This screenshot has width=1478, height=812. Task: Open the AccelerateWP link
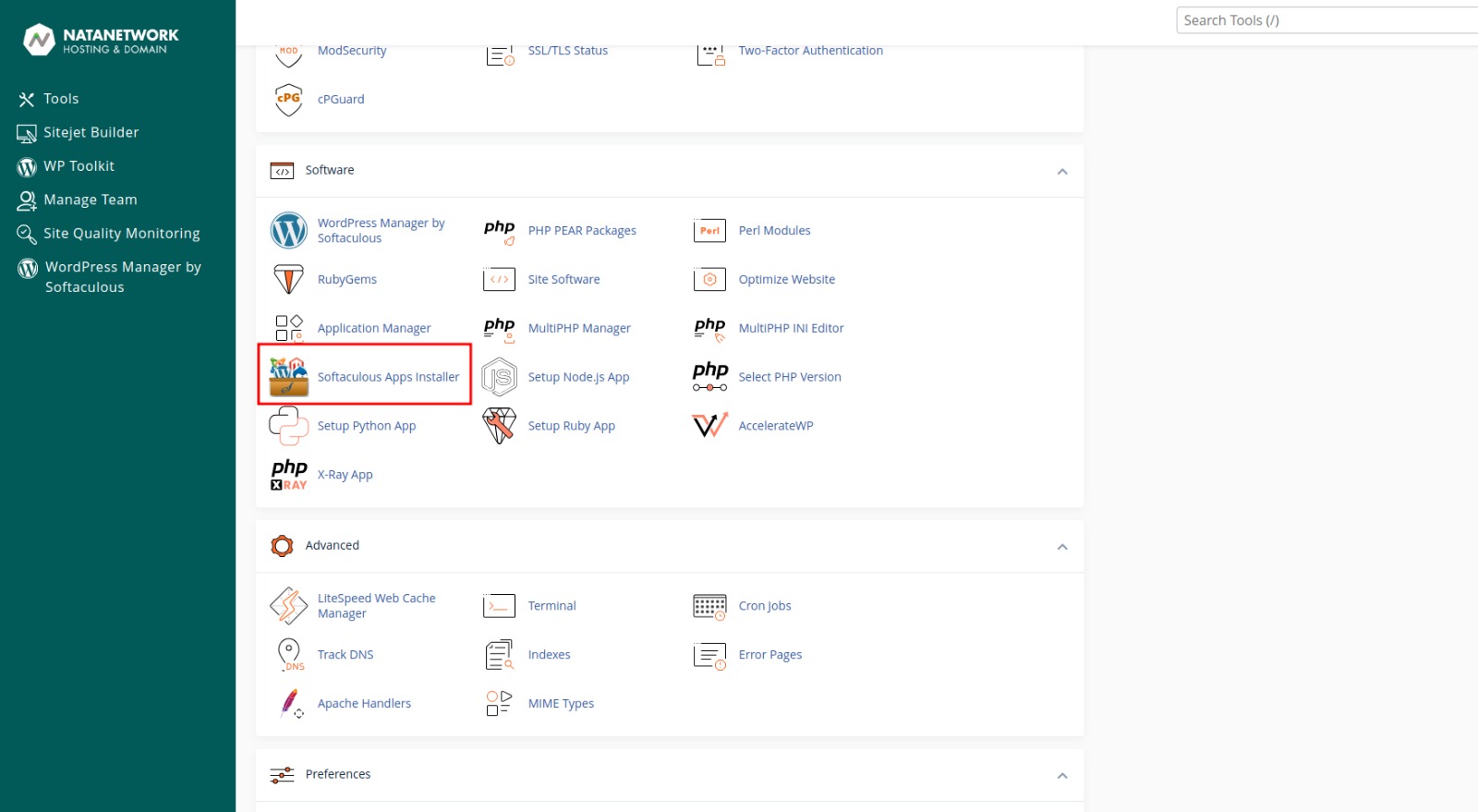(776, 426)
